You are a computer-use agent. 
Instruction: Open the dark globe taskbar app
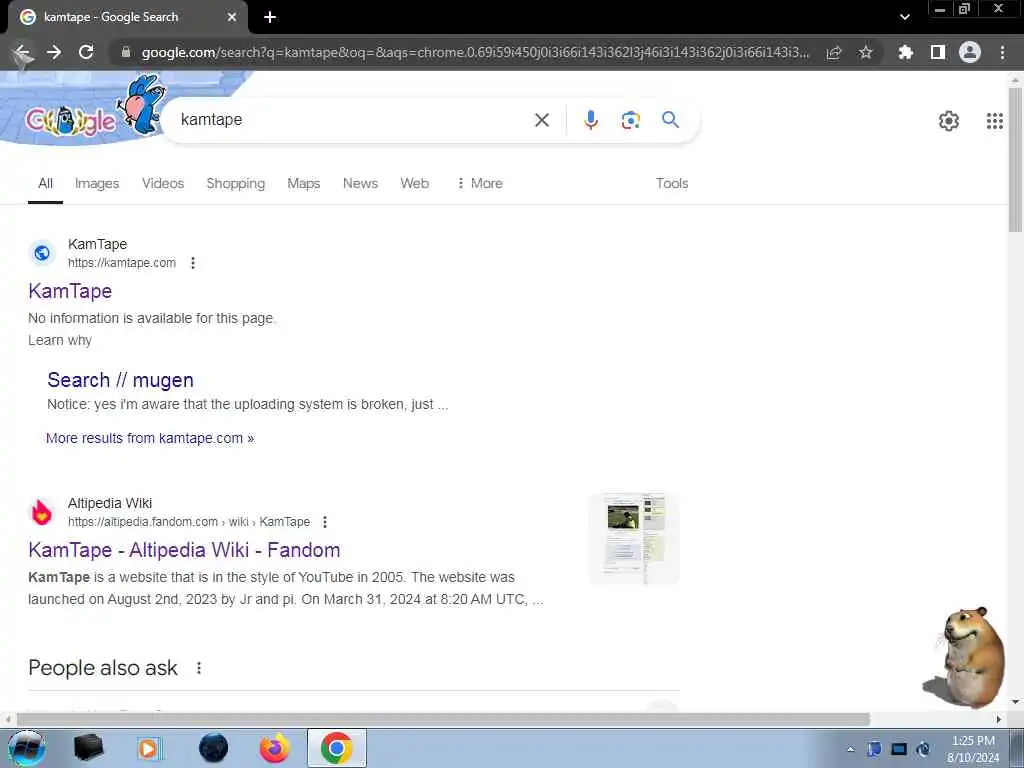(213, 748)
